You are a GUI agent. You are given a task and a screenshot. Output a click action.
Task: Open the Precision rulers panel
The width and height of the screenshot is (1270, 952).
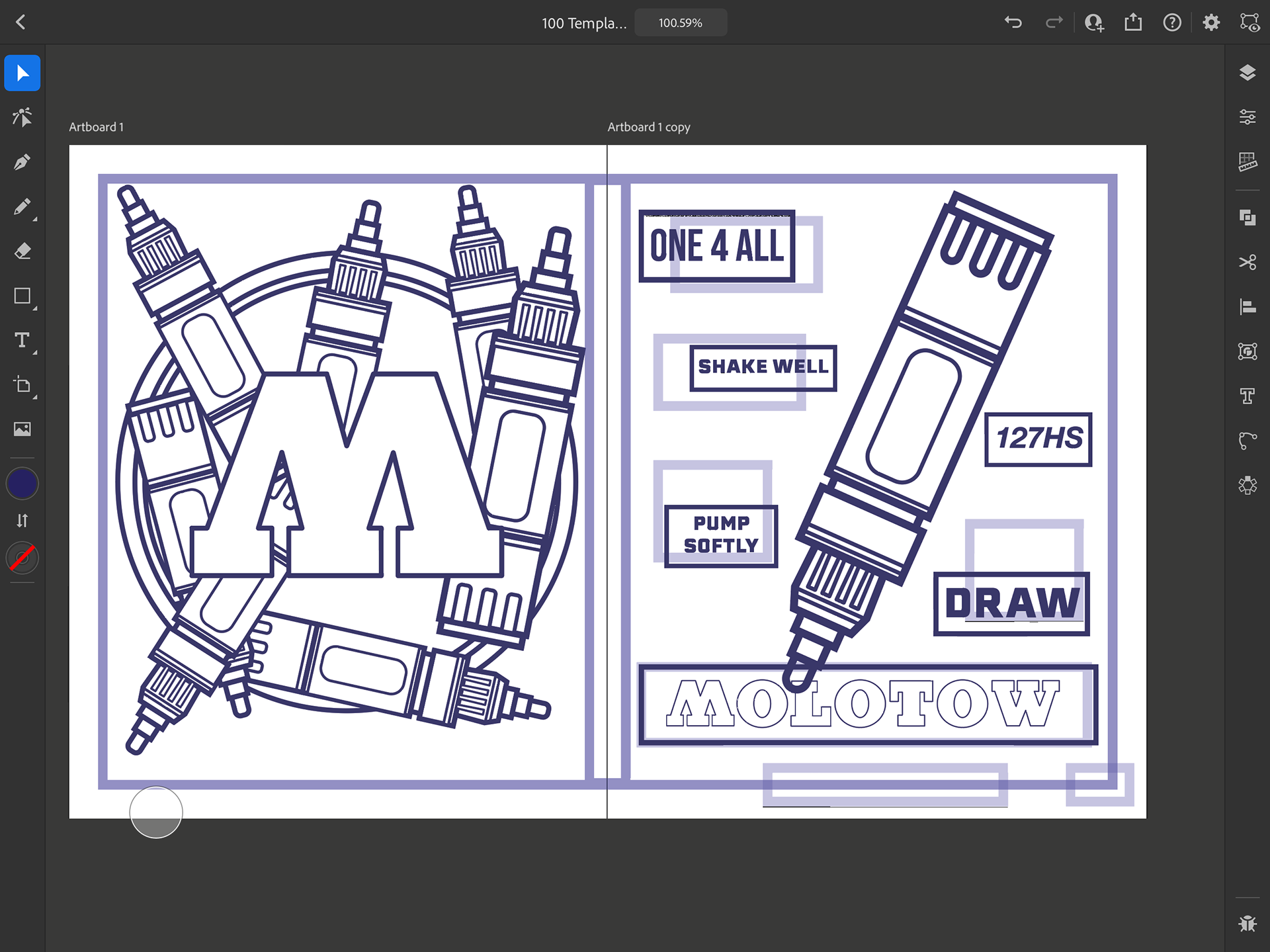pyautogui.click(x=1248, y=161)
